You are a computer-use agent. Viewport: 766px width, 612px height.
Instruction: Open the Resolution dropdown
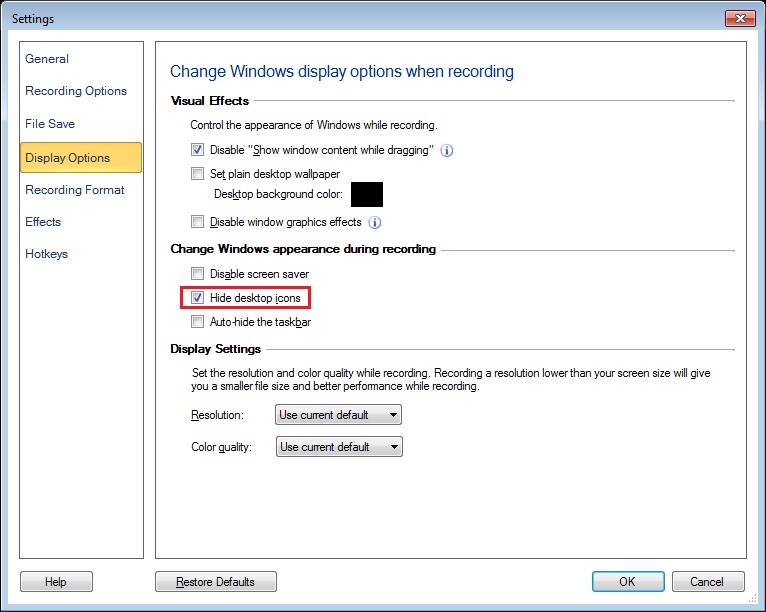point(339,415)
